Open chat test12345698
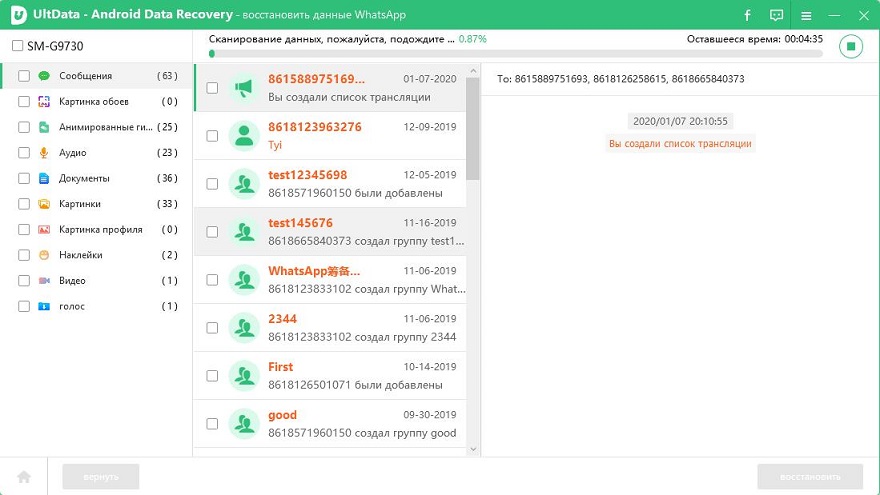Image resolution: width=880 pixels, height=495 pixels. click(x=330, y=184)
